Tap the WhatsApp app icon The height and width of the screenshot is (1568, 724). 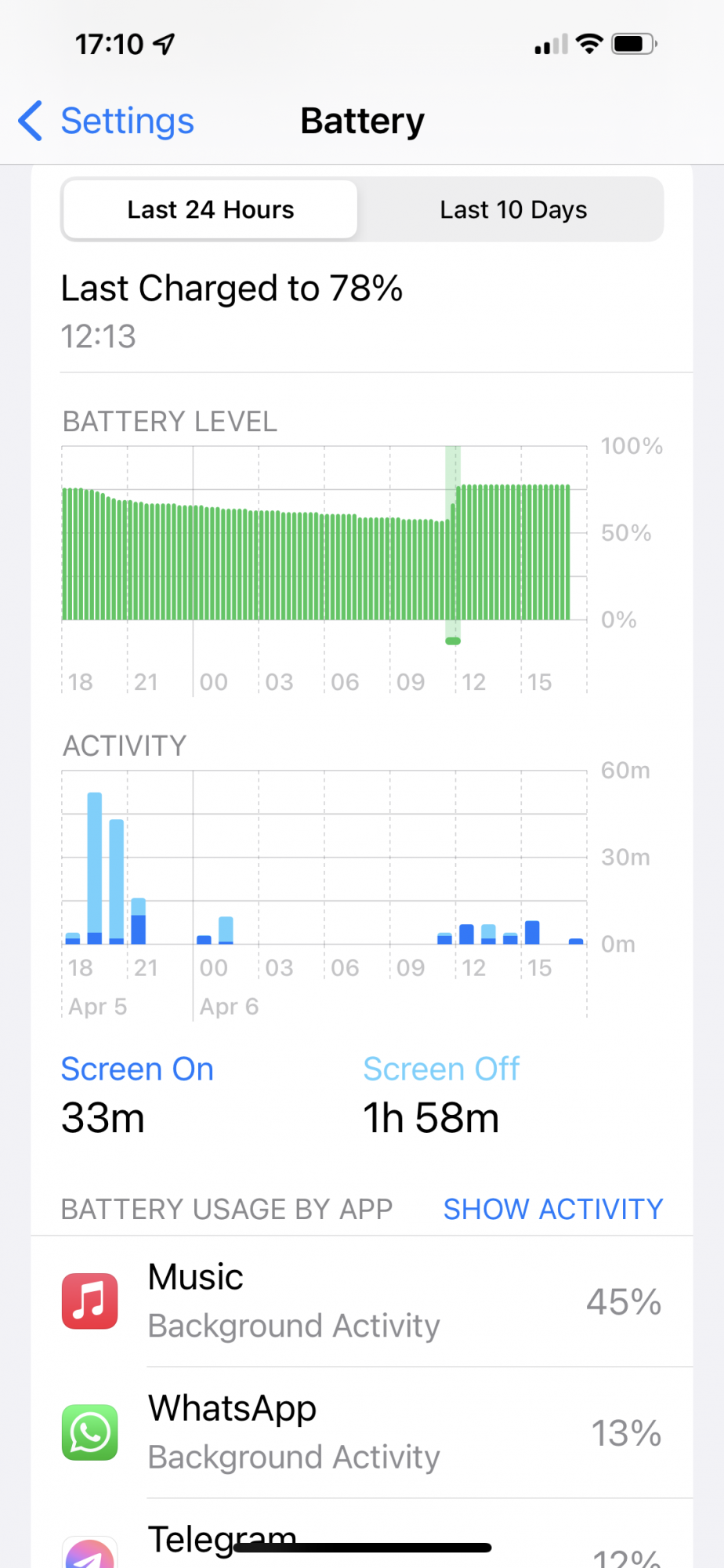tap(90, 1432)
